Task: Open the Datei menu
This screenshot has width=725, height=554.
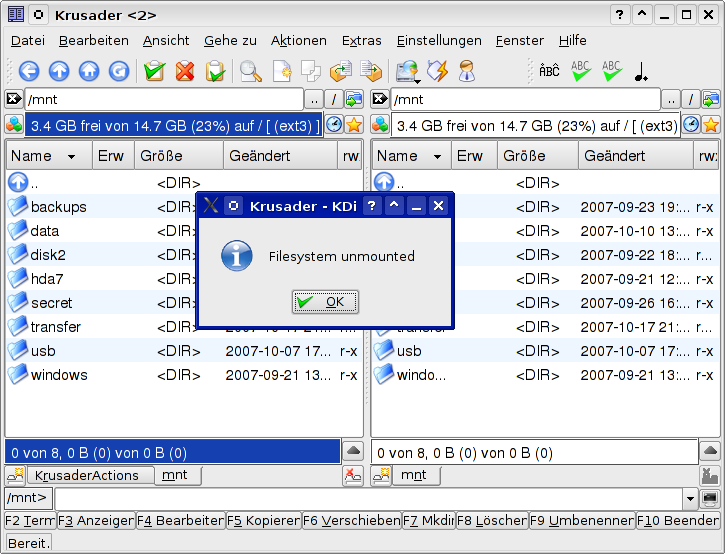Action: coord(28,41)
